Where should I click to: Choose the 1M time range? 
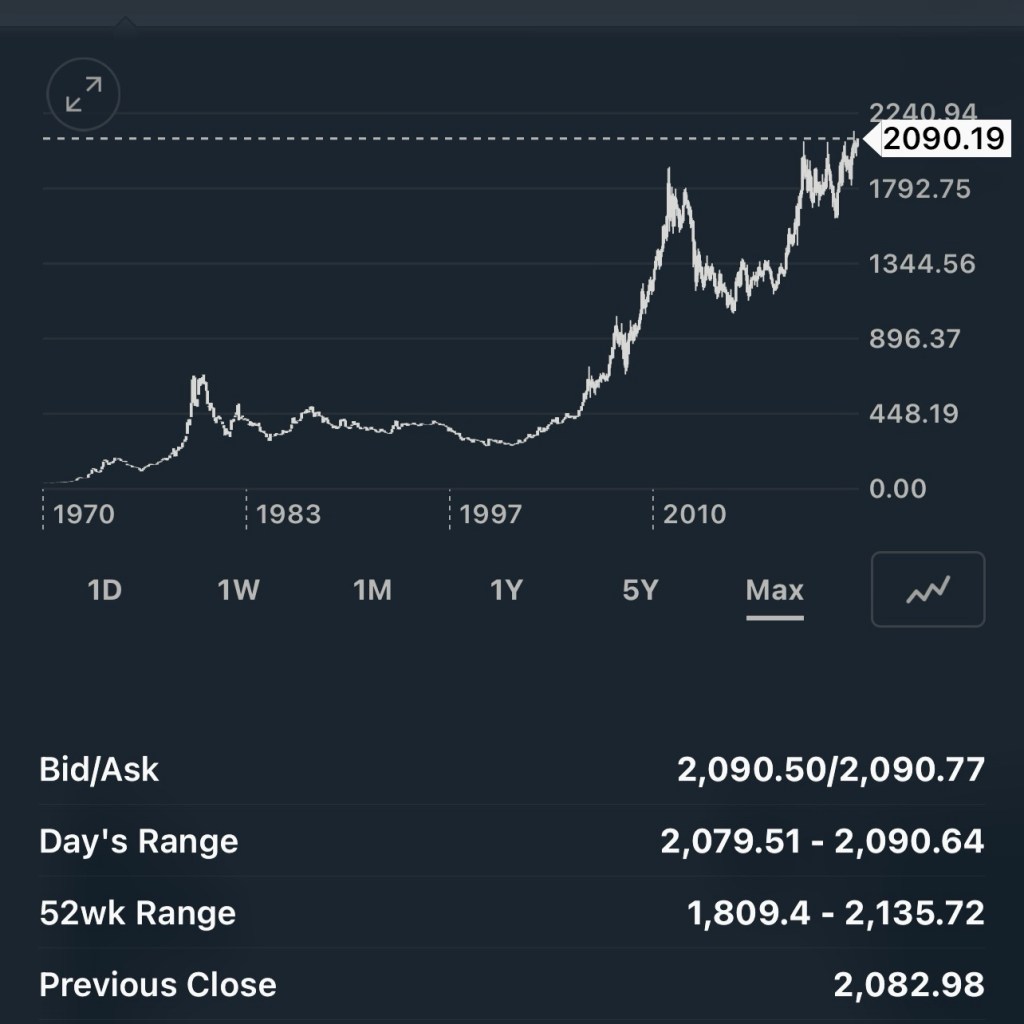point(372,590)
